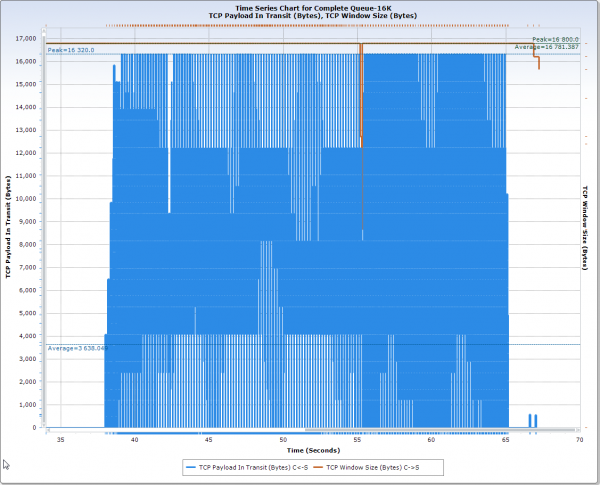The width and height of the screenshot is (600, 485).
Task: Click the 'Peak=16 800.0' label
Action: (555, 39)
